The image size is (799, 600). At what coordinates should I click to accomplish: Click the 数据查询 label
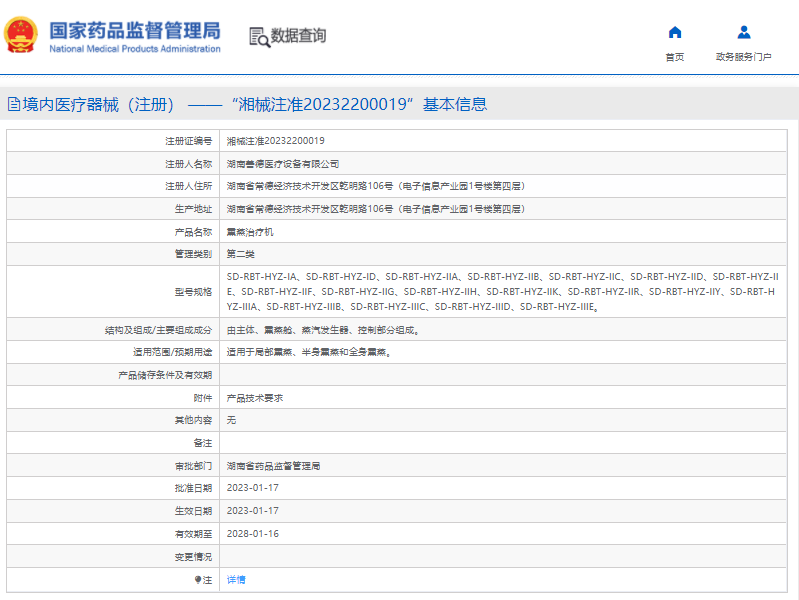pyautogui.click(x=298, y=36)
